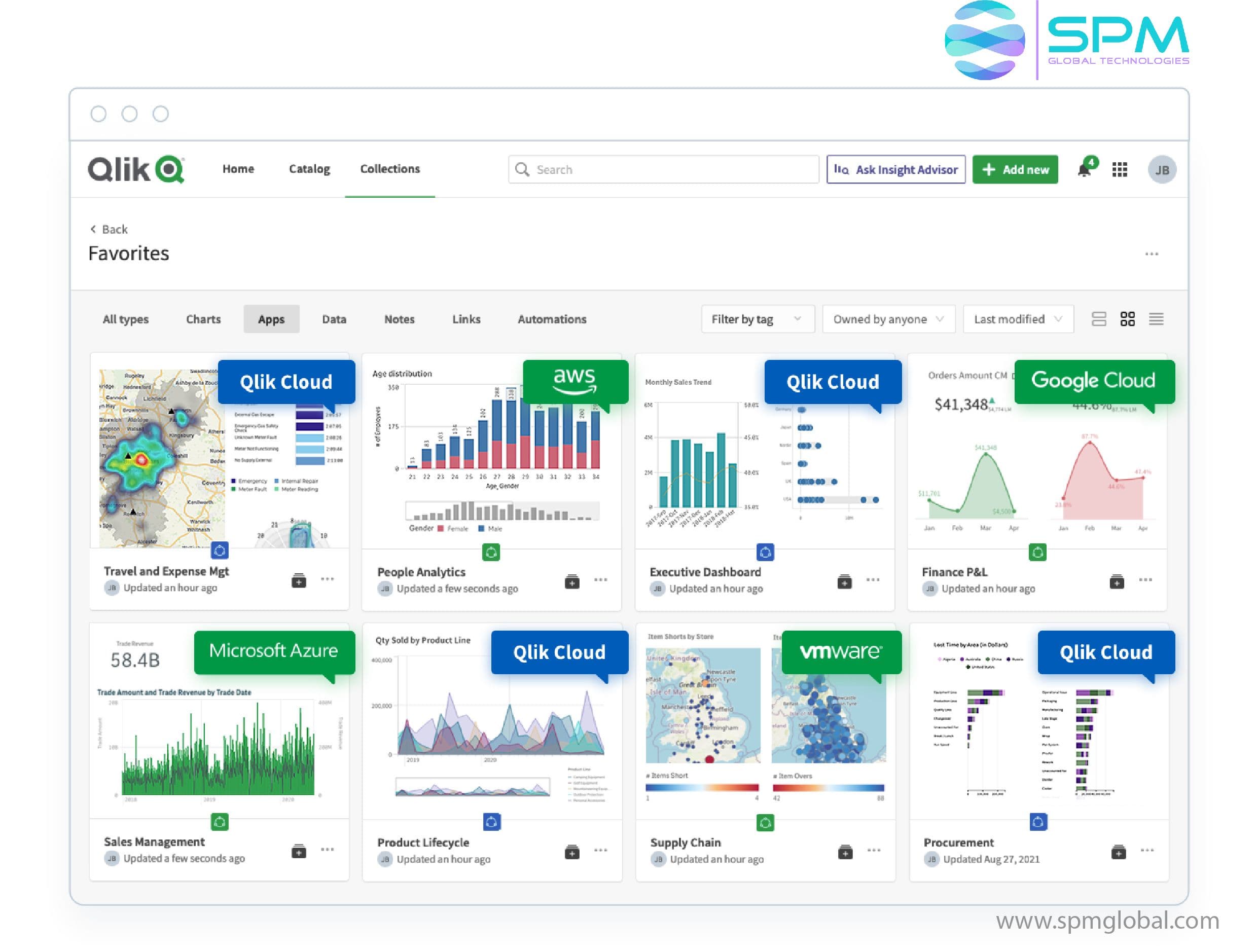Open Favorites collection more options menu
This screenshot has width=1257, height=952.
point(1152,254)
